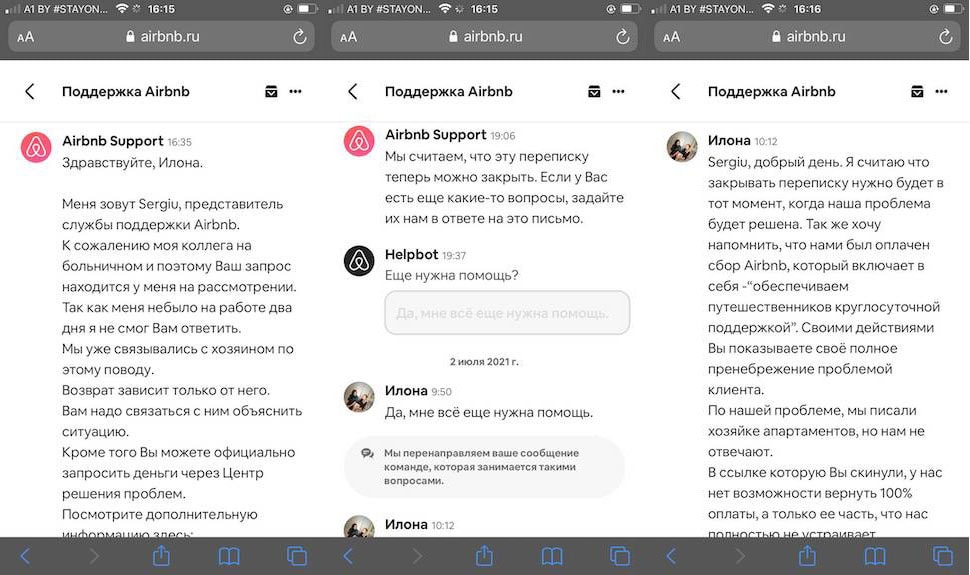Tap Helpbot black avatar icon

(x=359, y=261)
